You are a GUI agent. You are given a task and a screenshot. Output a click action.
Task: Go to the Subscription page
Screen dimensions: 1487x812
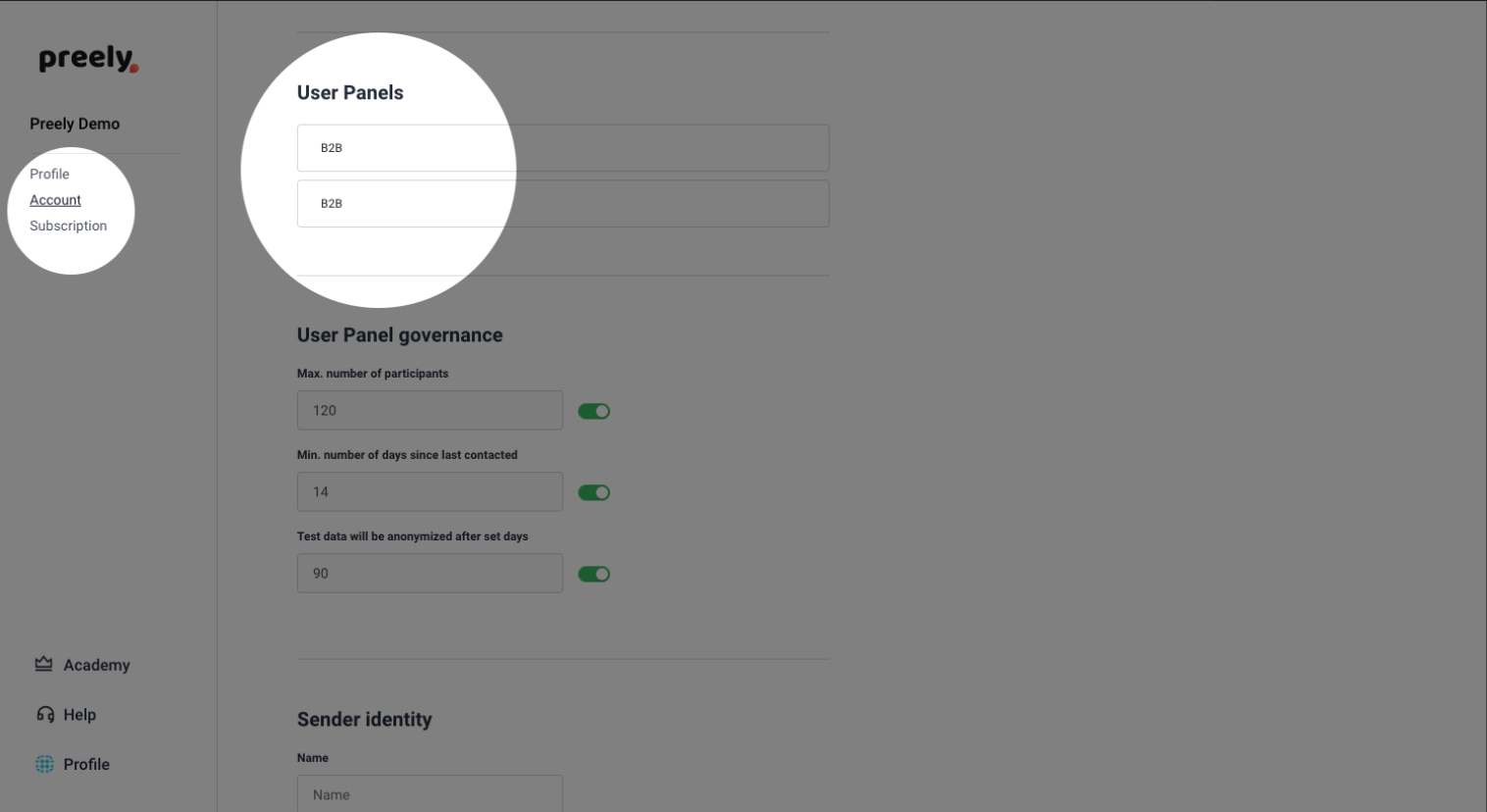click(x=68, y=226)
